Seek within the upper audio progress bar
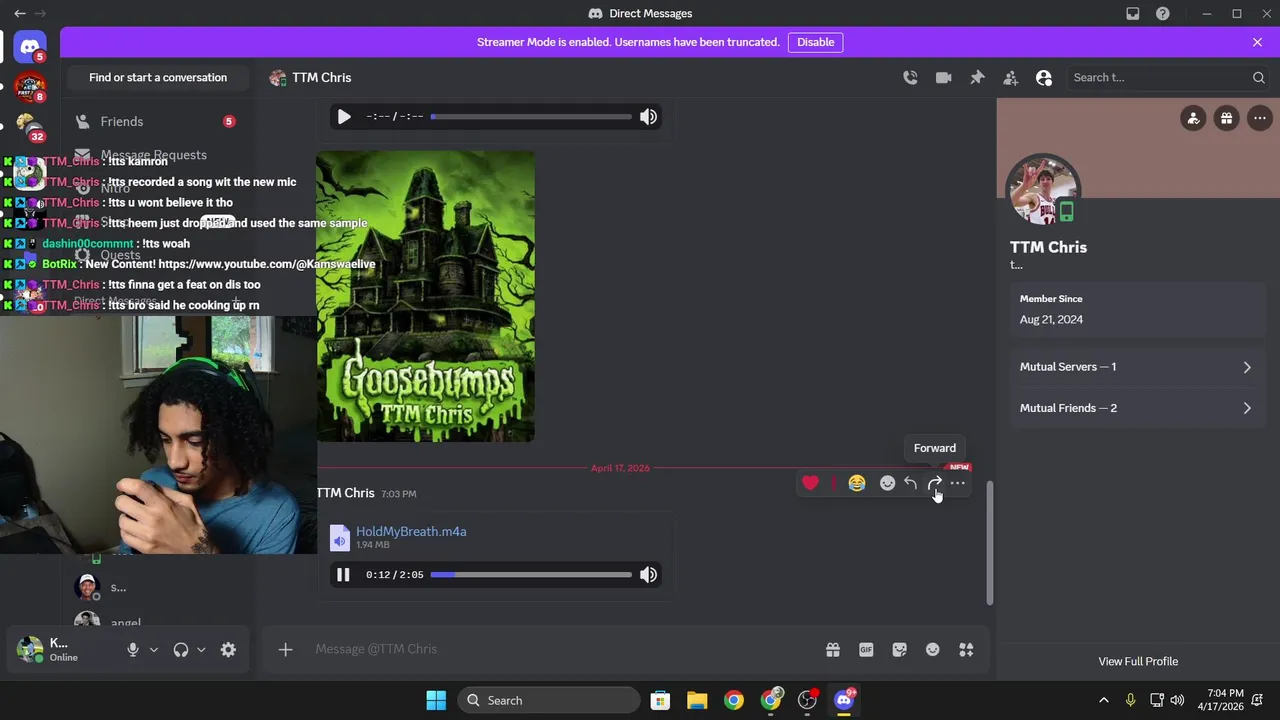1280x720 pixels. (x=531, y=117)
